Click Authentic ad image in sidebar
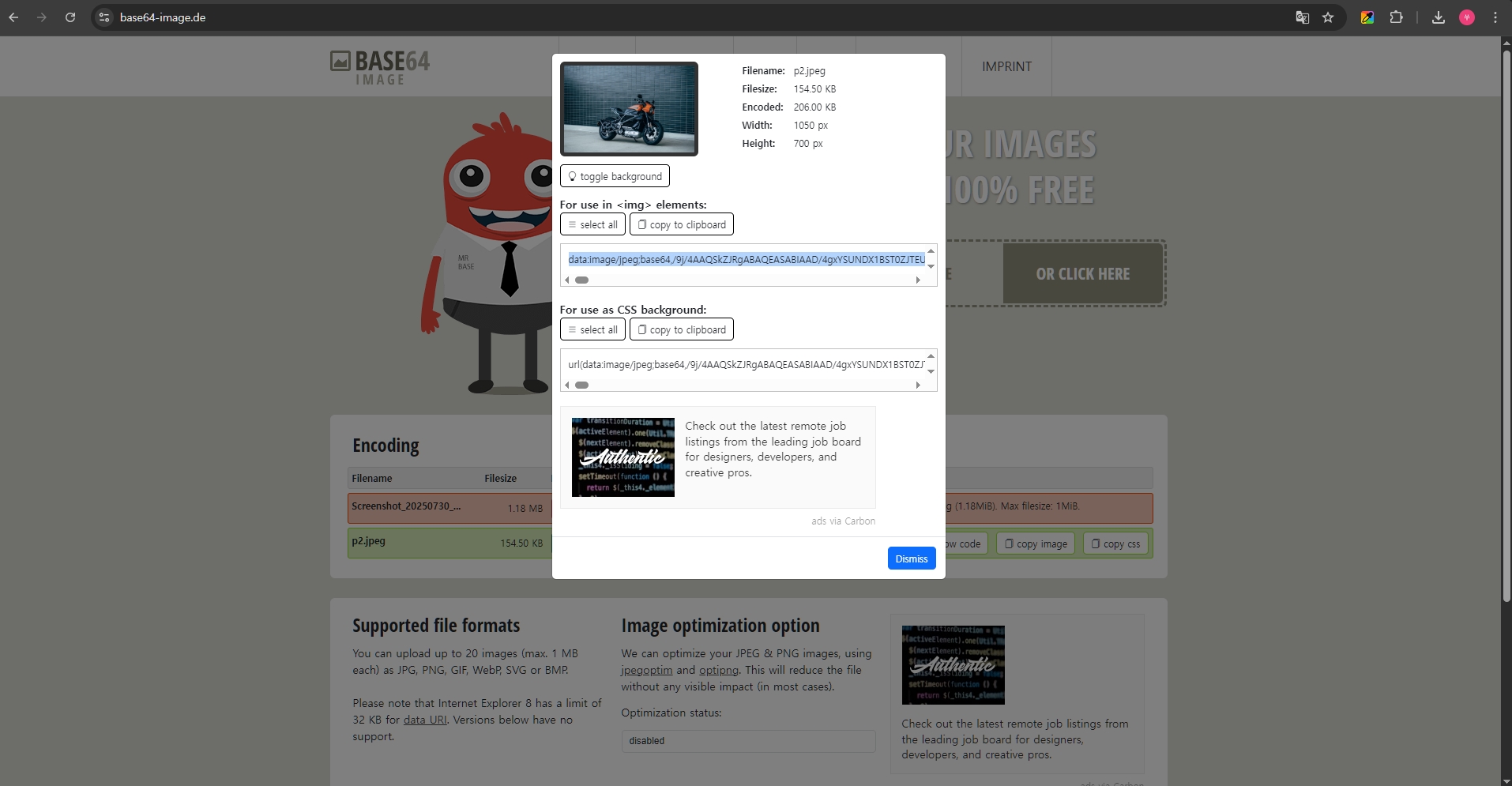 tap(953, 665)
